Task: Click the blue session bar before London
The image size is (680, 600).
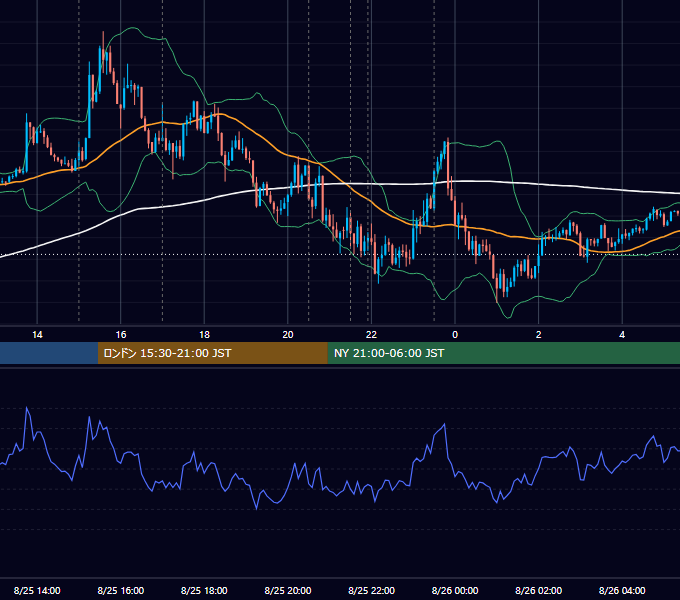Action: [x=49, y=353]
